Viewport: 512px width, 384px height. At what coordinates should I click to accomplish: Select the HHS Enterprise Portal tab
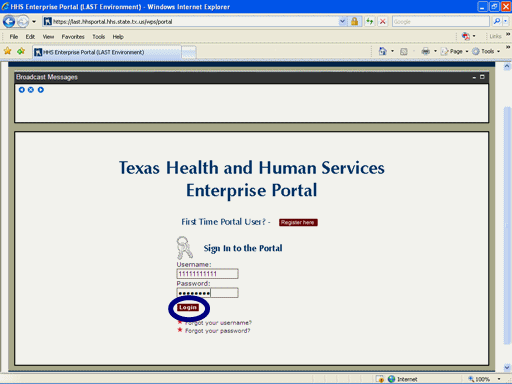tap(107, 52)
